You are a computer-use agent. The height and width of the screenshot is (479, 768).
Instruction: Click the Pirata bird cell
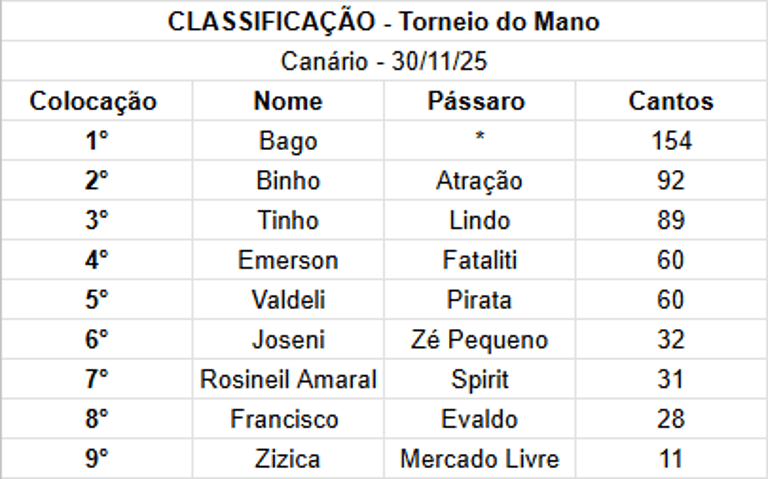[480, 300]
